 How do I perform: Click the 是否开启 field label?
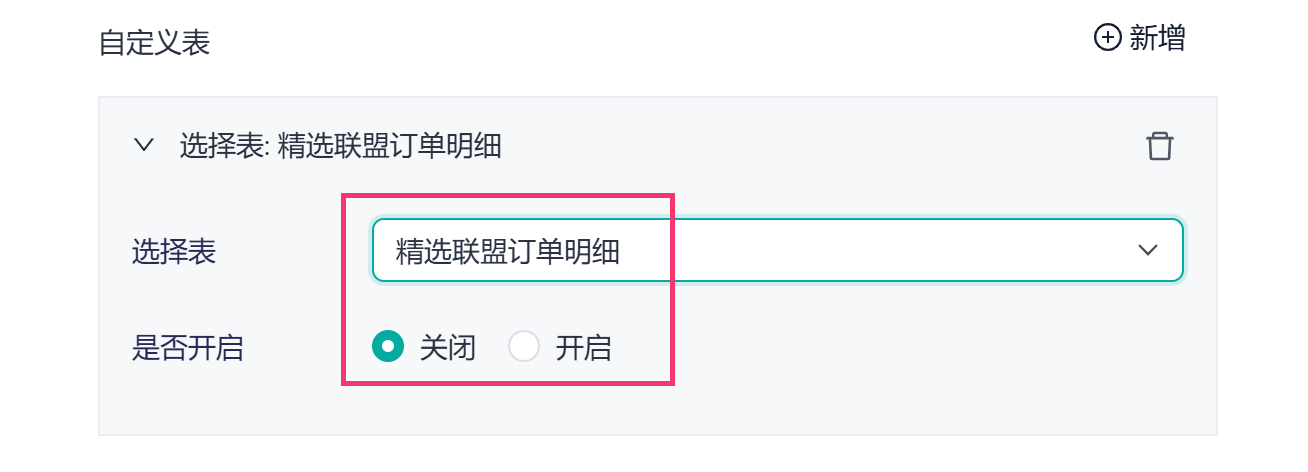[x=188, y=349]
